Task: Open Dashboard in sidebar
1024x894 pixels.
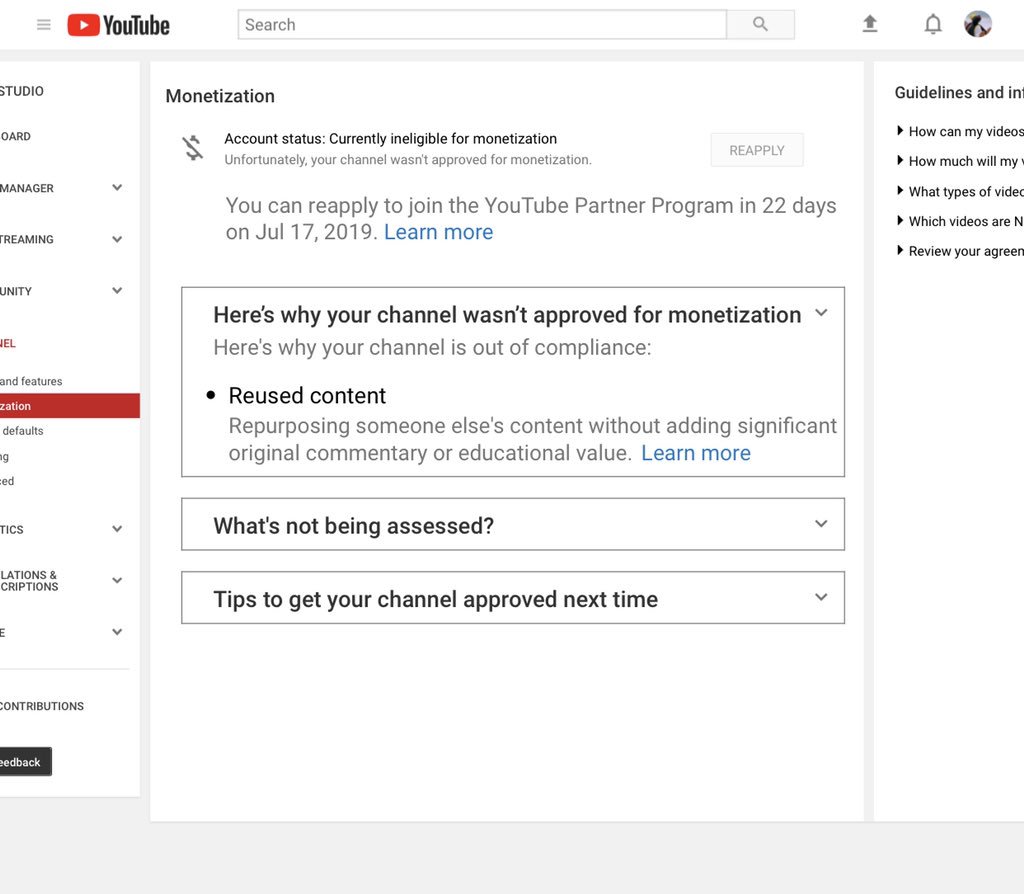Action: pos(16,136)
